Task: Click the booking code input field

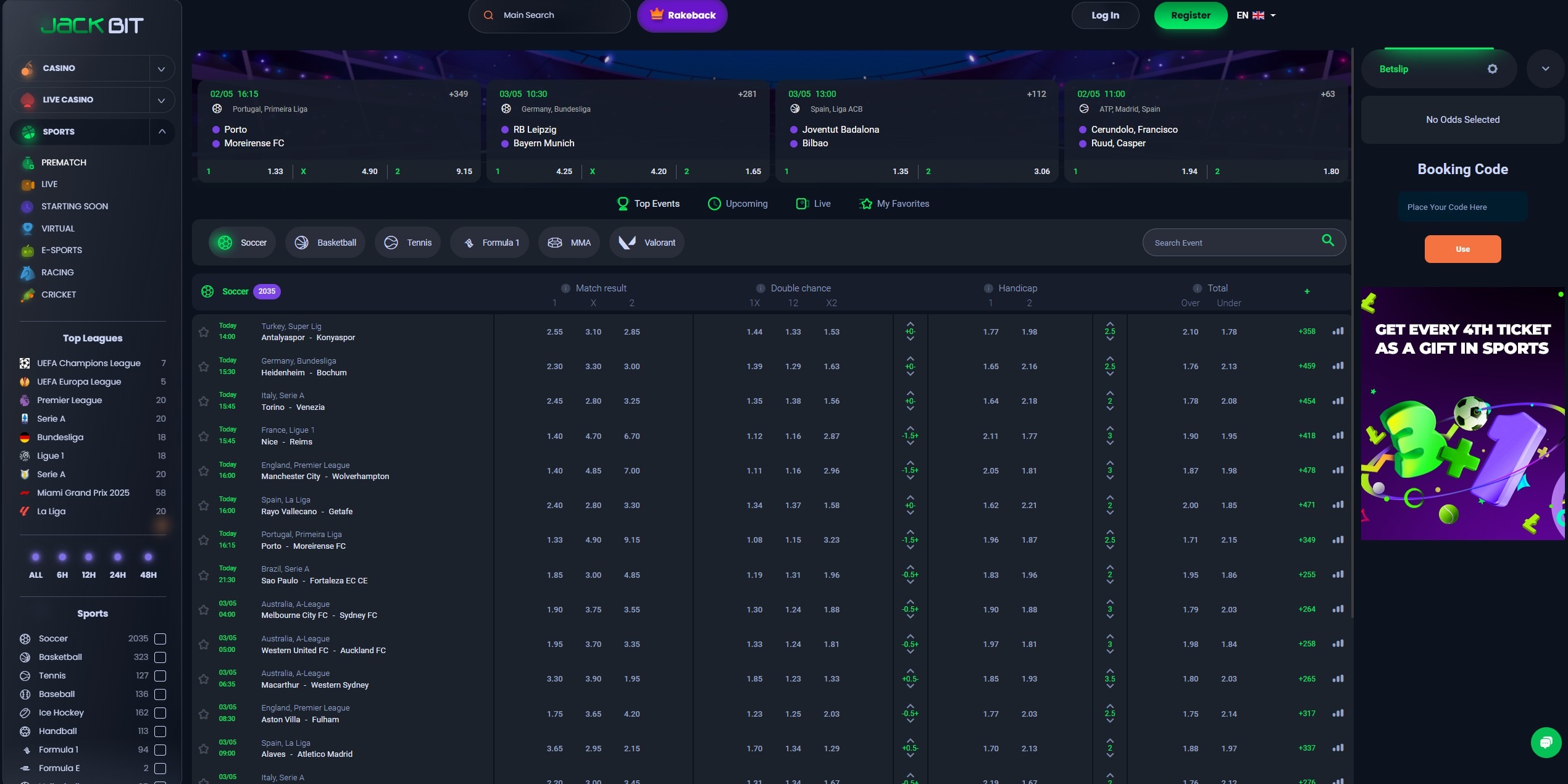Action: click(1462, 207)
